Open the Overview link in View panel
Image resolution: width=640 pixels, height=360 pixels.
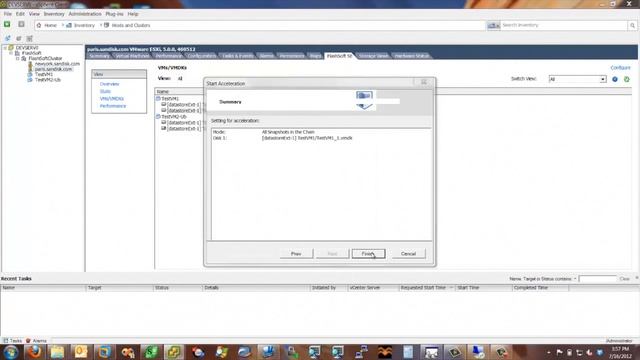pos(109,84)
